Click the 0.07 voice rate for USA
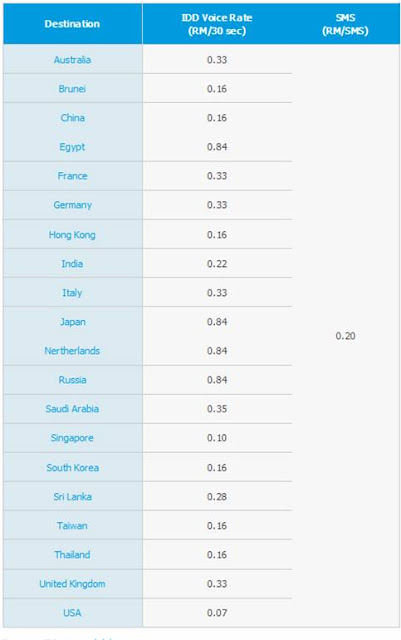Screen dimensions: 401x640 click(217, 613)
